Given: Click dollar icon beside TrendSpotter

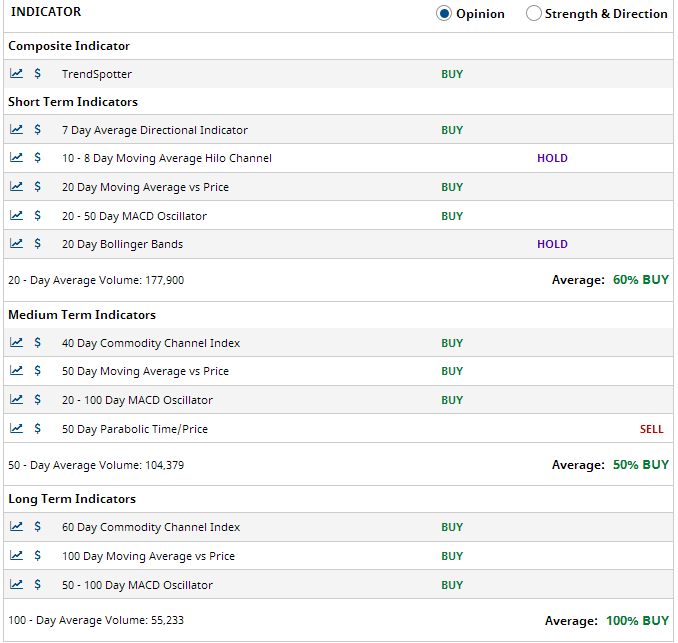Looking at the screenshot, I should click(38, 74).
